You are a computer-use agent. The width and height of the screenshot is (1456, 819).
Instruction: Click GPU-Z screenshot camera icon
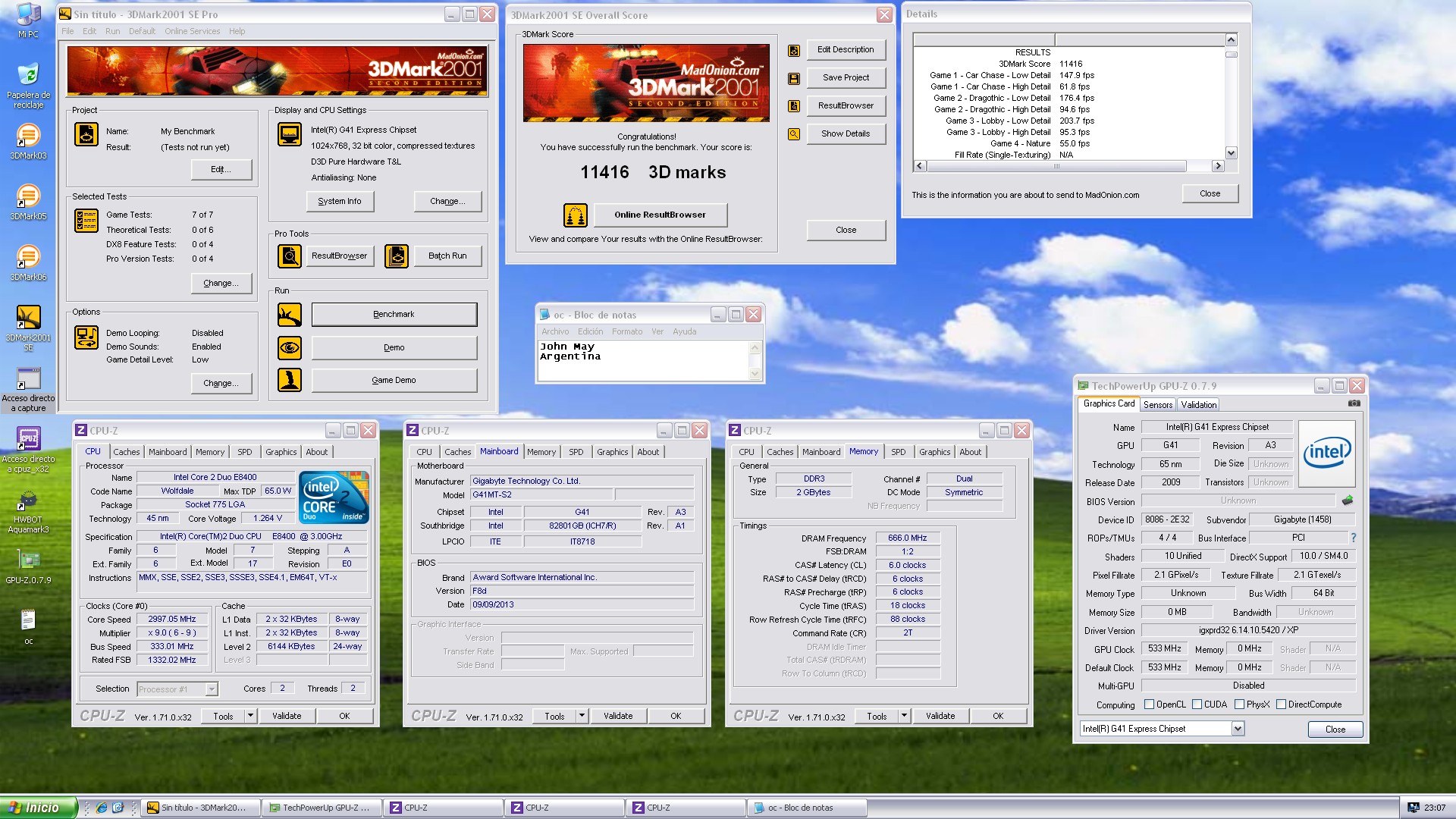(x=1354, y=403)
